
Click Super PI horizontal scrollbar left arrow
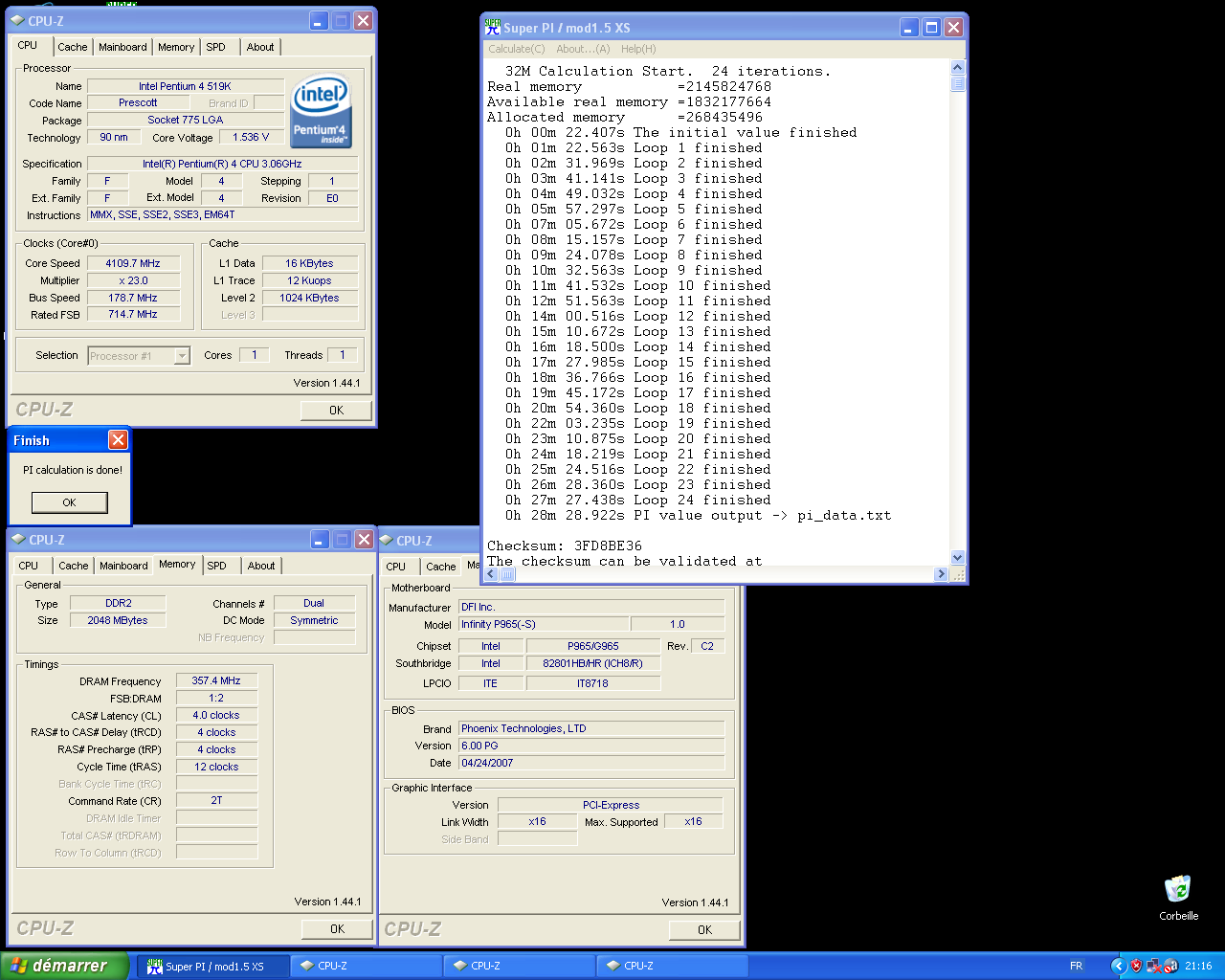492,574
